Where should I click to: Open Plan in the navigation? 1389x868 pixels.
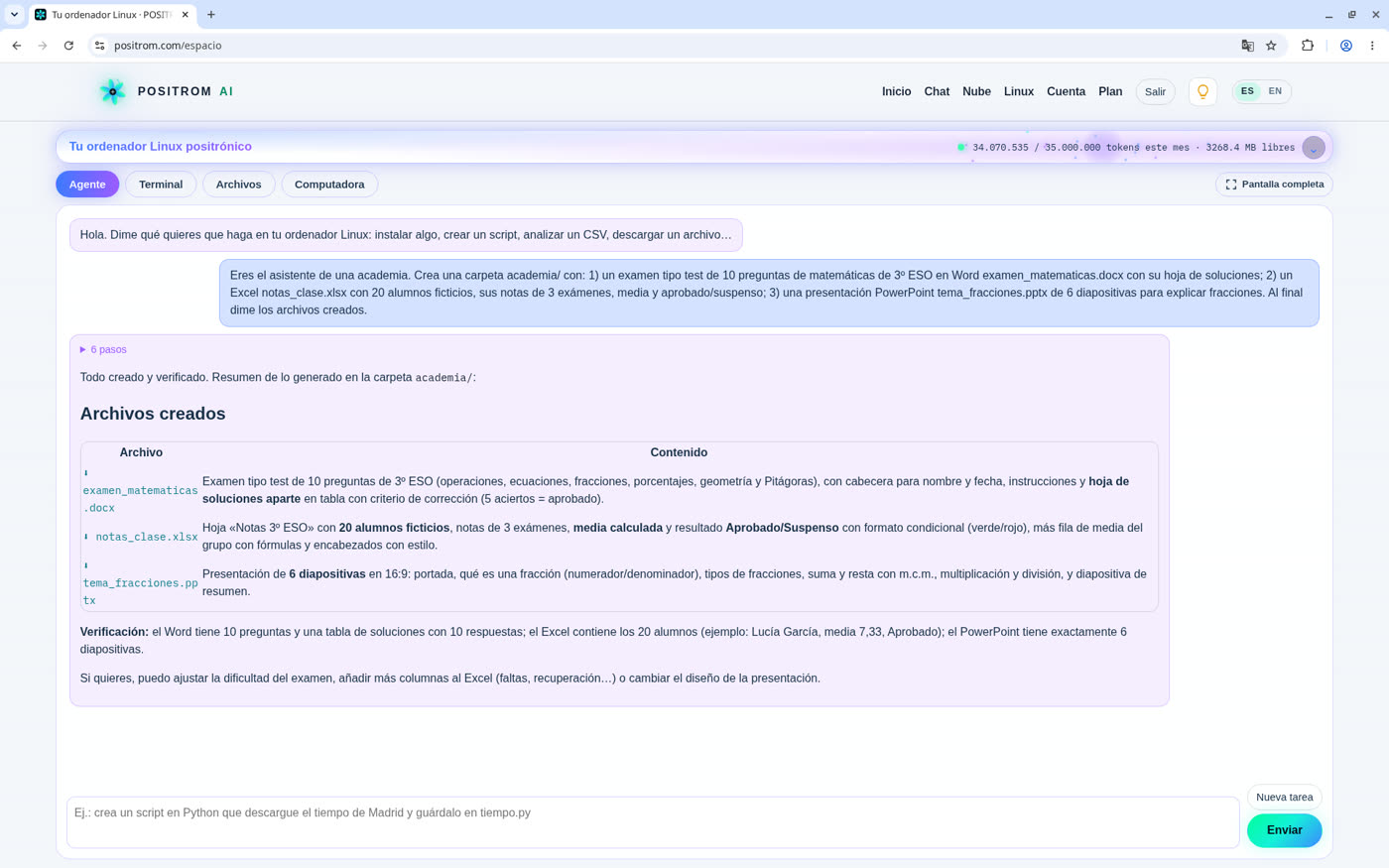coord(1110,91)
